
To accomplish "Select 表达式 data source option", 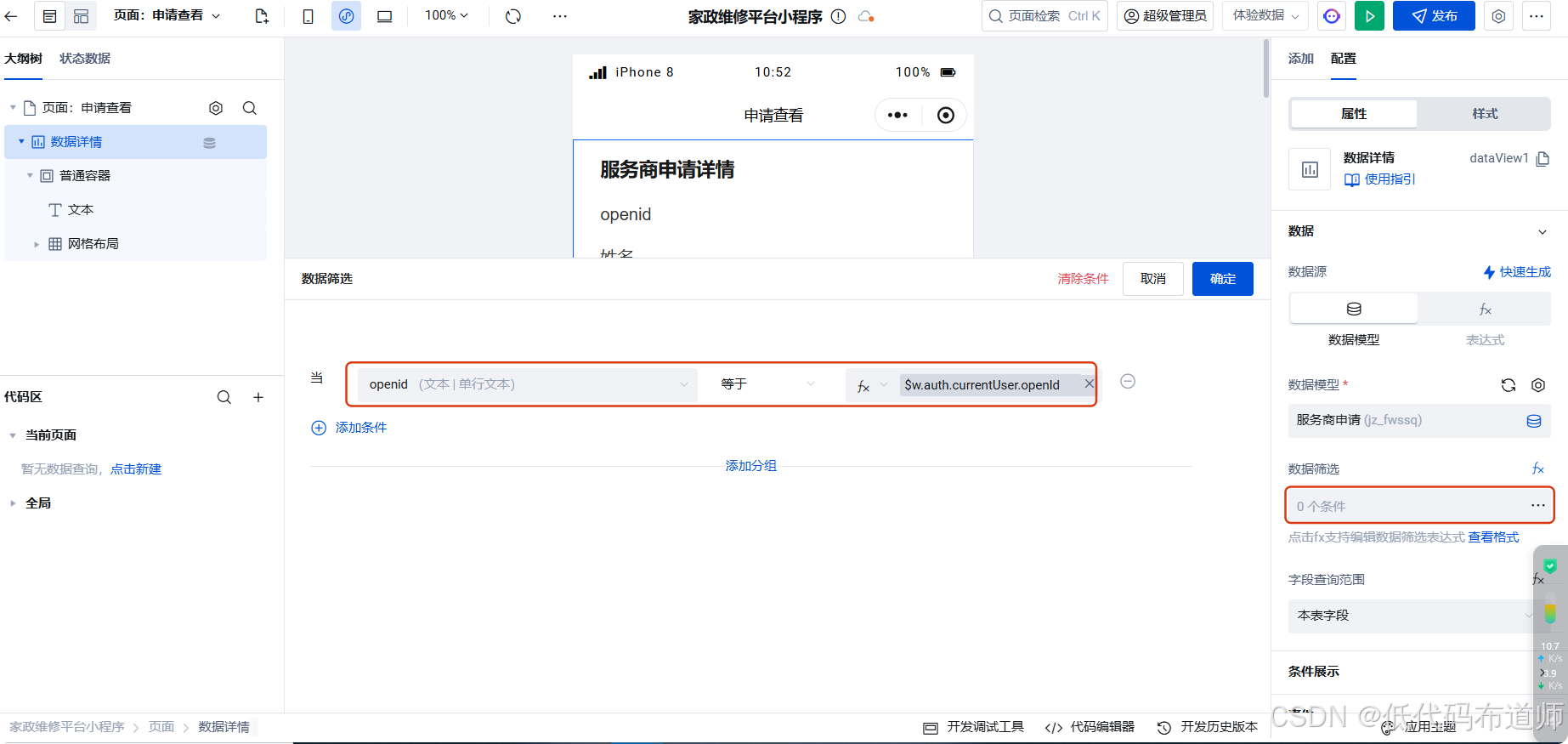I will (x=1485, y=309).
